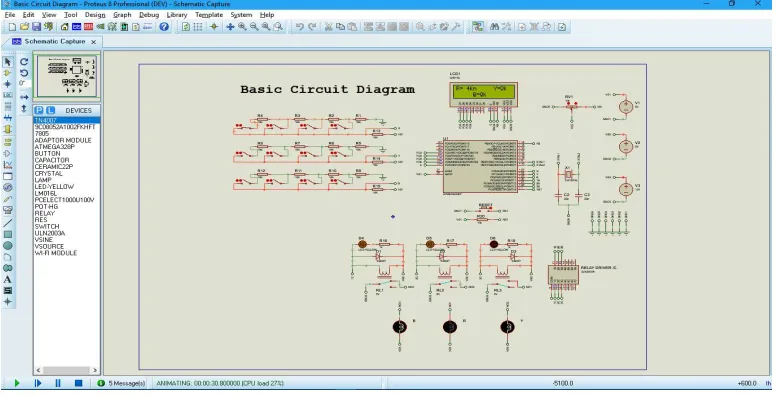Step the simulation forward
Viewport: 776px width, 396px height.
tap(38, 383)
